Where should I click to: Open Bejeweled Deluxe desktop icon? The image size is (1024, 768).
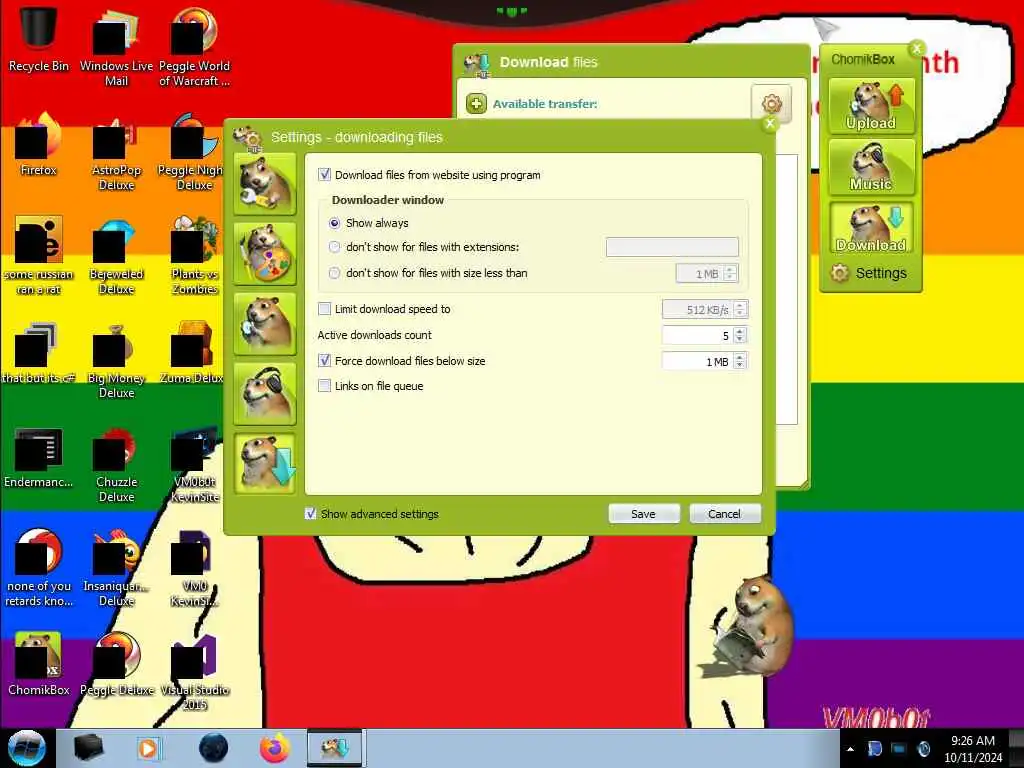(116, 257)
